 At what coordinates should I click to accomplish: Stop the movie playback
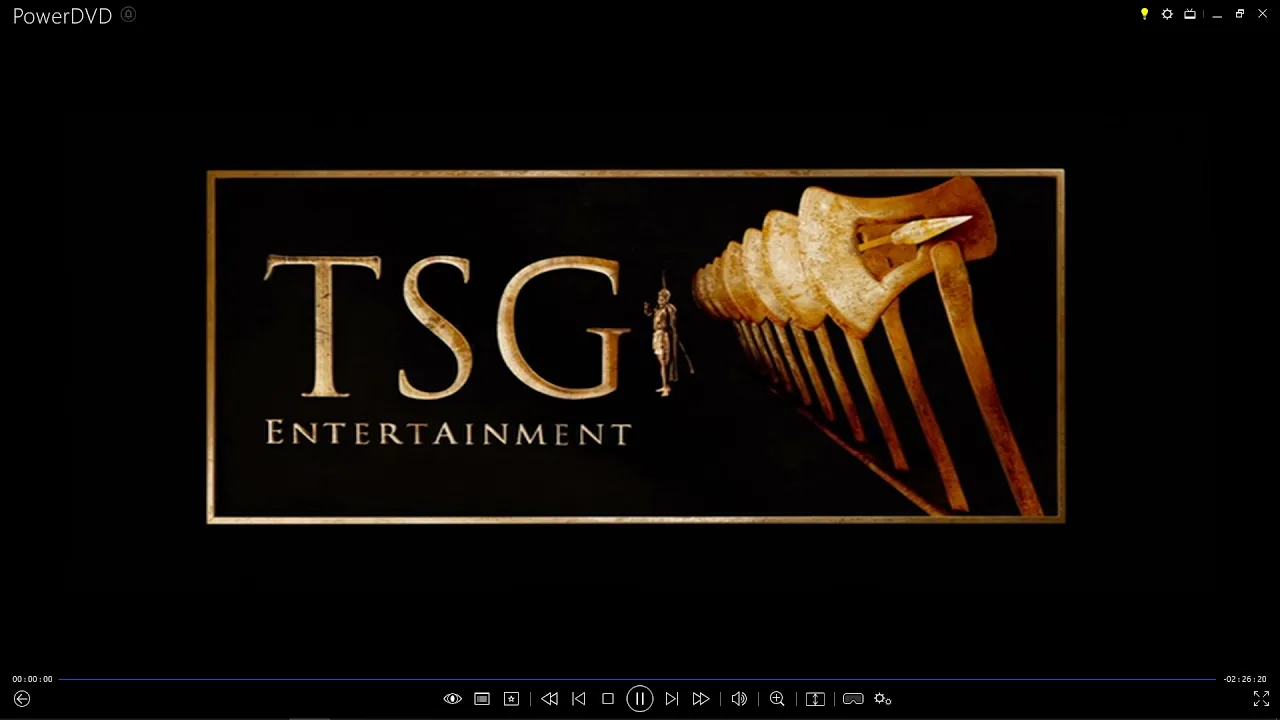point(607,699)
